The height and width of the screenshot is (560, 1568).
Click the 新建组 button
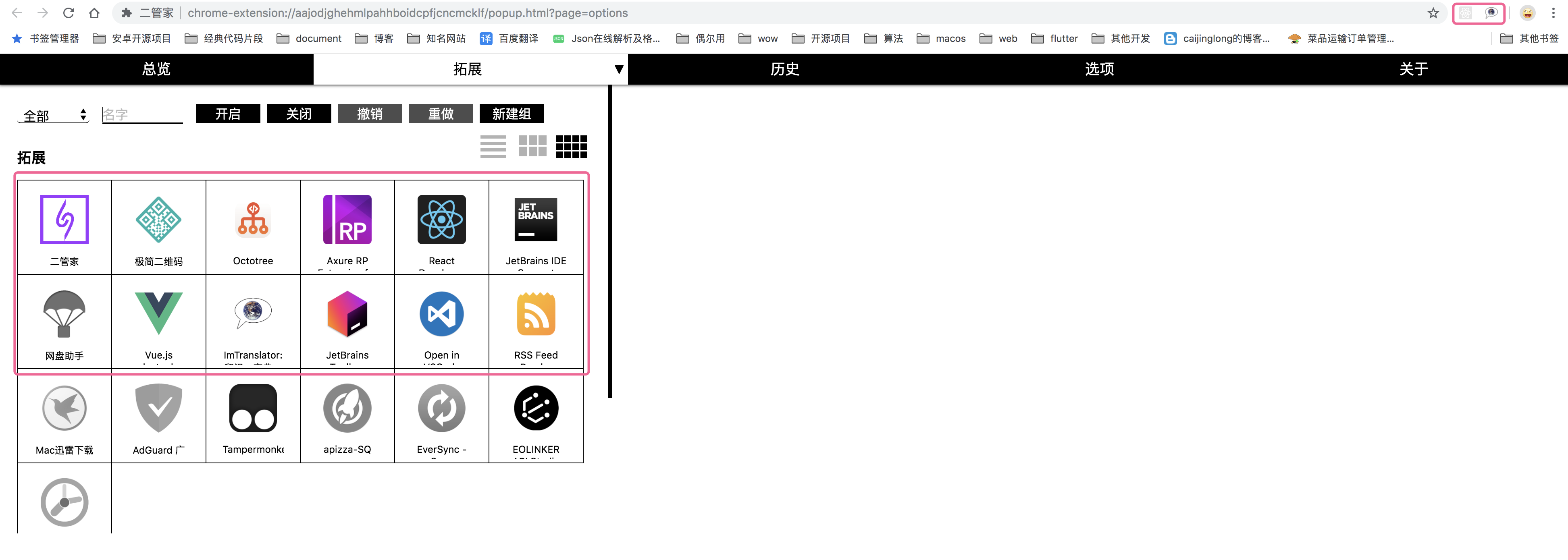511,113
